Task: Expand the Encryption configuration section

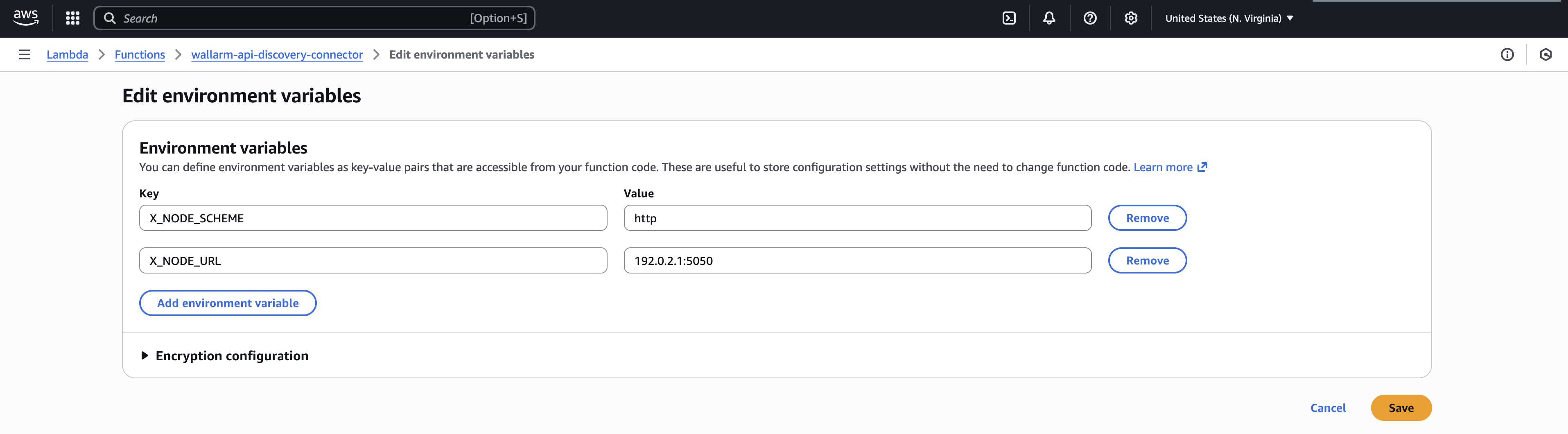Action: [231, 355]
